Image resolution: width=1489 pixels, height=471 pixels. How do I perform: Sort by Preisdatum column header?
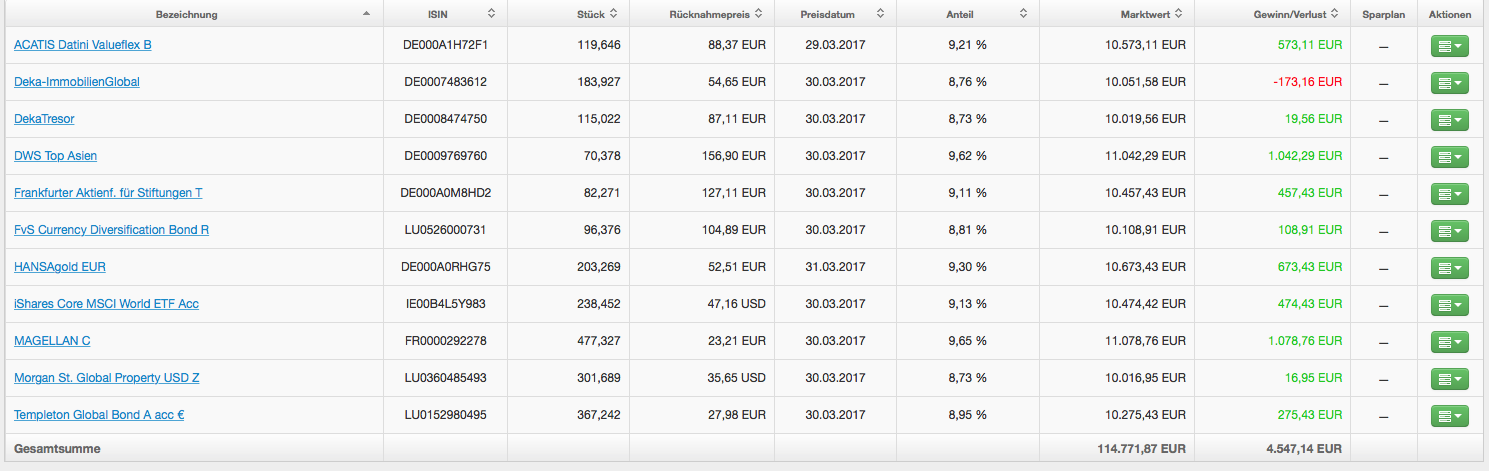[835, 14]
